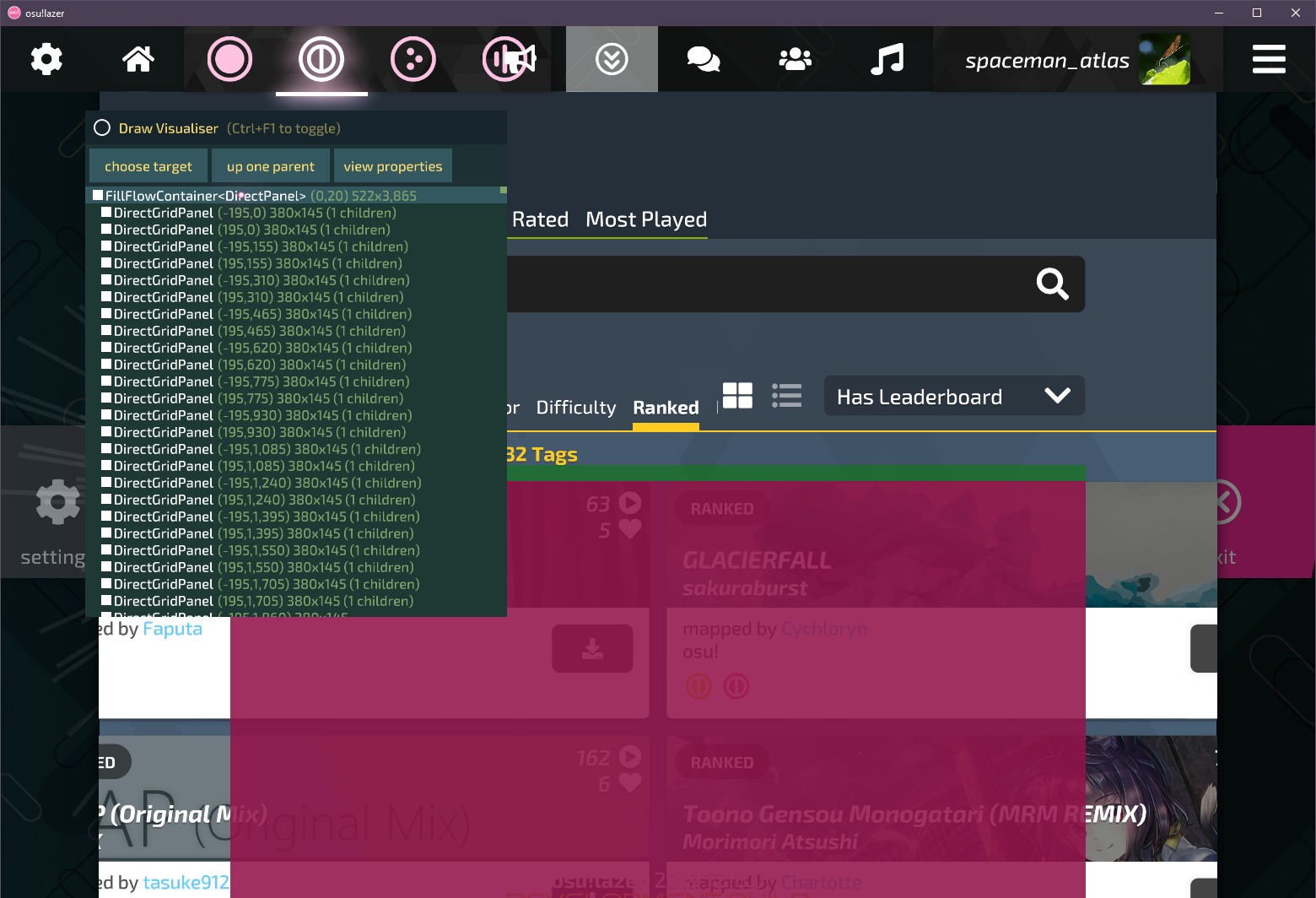This screenshot has width=1316, height=898.
Task: Switch beatmap listing to card grid view
Action: pyautogui.click(x=736, y=395)
